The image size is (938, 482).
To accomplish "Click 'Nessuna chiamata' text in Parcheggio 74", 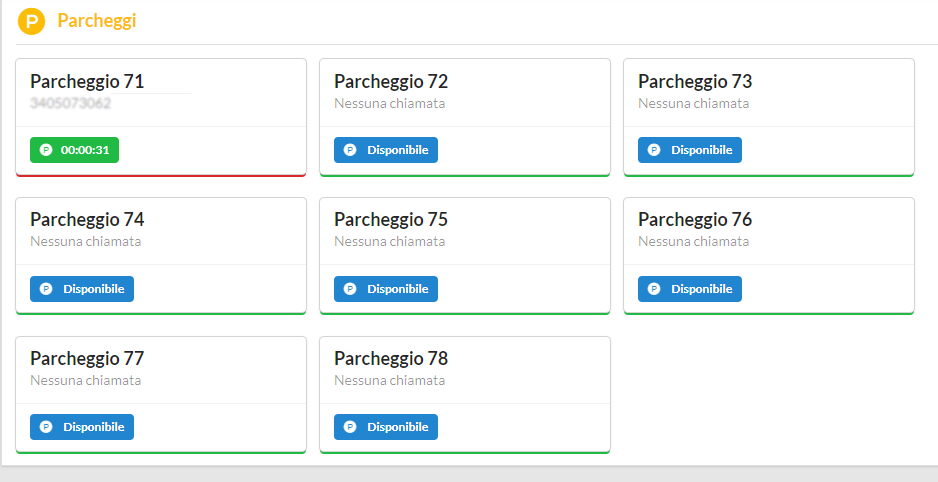I will coord(85,241).
